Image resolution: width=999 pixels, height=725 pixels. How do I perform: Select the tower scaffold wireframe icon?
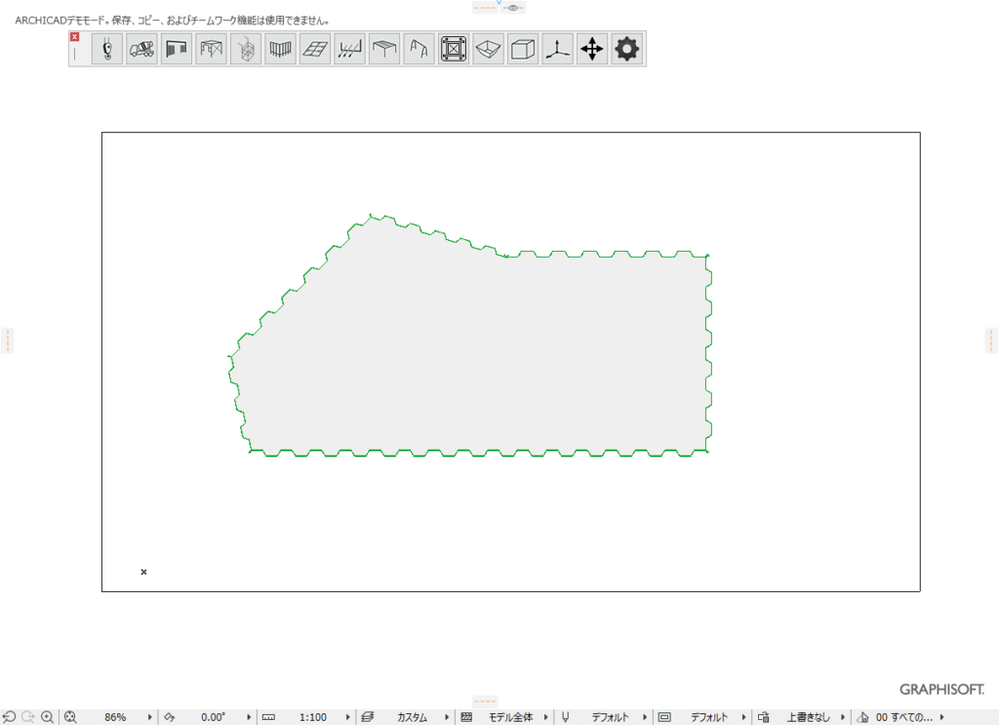tap(246, 49)
